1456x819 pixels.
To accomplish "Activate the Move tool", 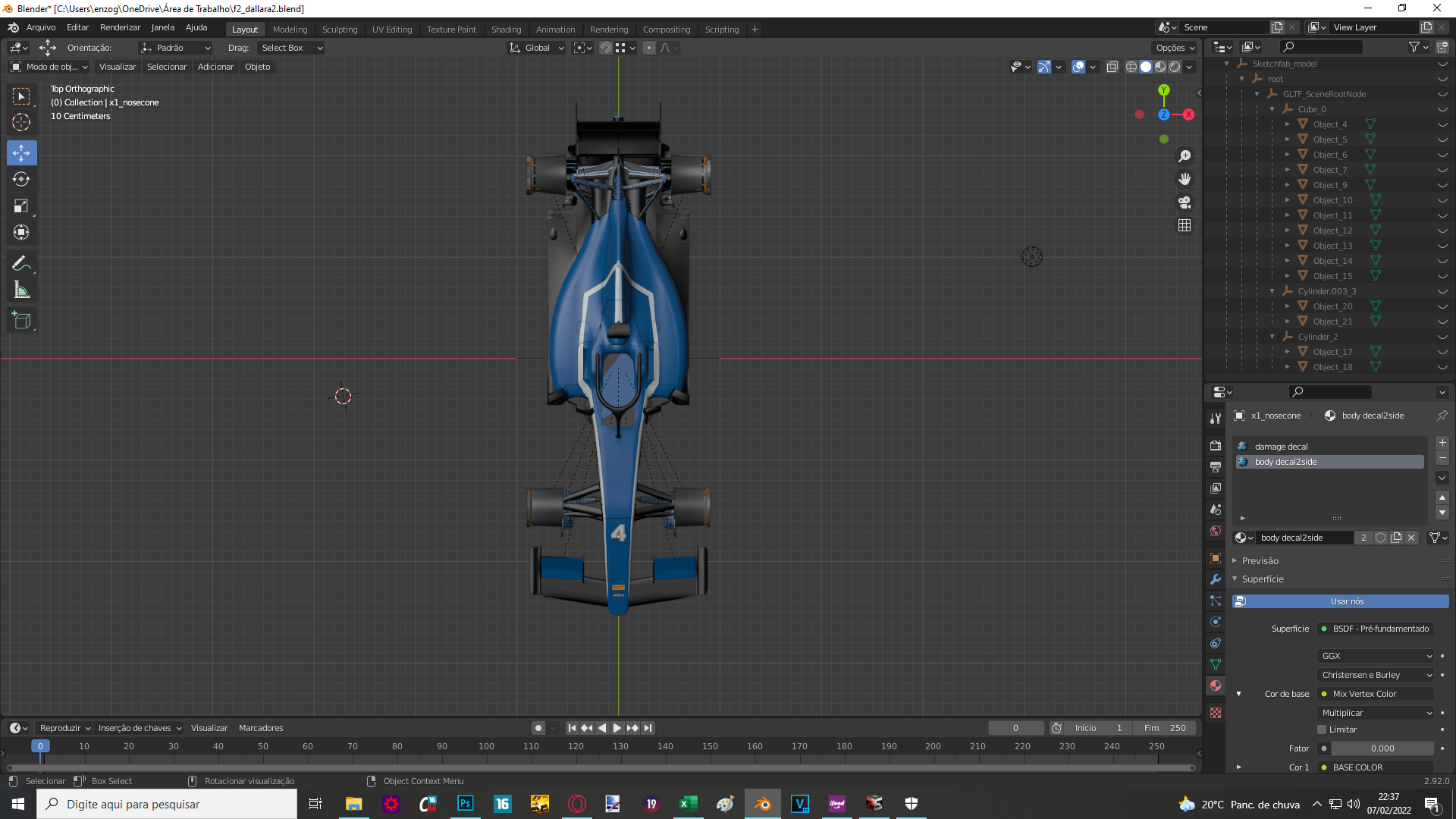I will pyautogui.click(x=21, y=152).
